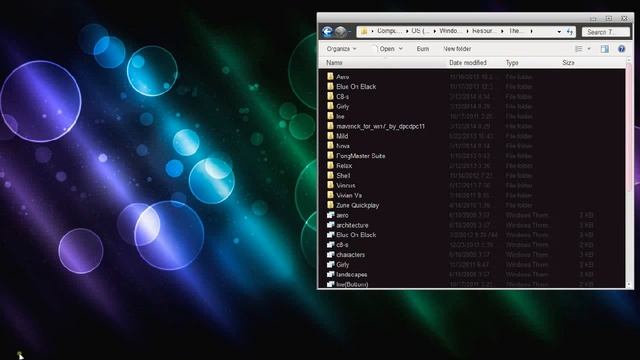The width and height of the screenshot is (640, 360).
Task: Open recent pages dropdown beside Forward arrow
Action: pyautogui.click(x=350, y=31)
